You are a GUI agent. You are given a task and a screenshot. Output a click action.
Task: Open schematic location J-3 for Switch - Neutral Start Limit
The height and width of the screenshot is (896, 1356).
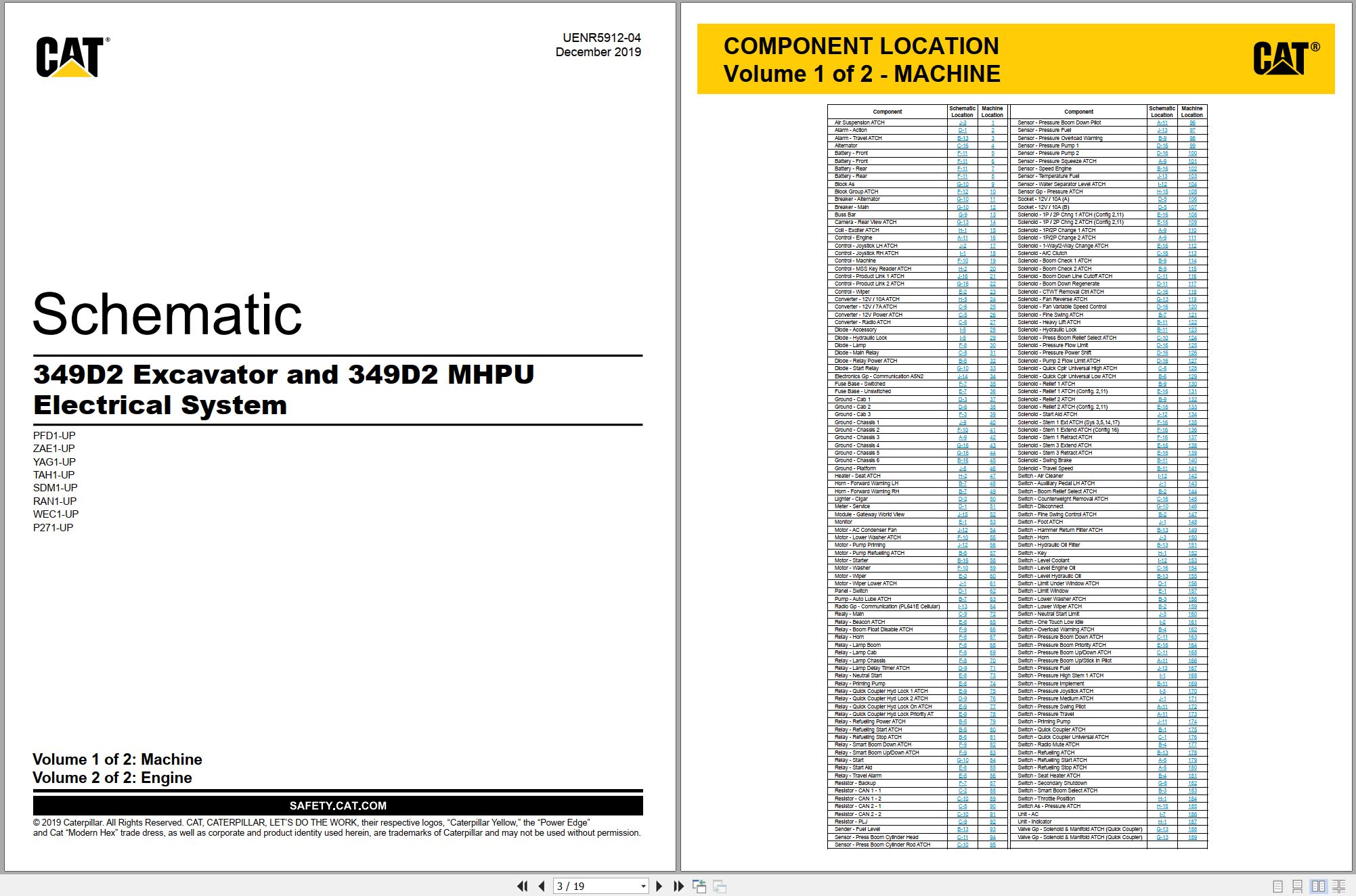pyautogui.click(x=1162, y=614)
